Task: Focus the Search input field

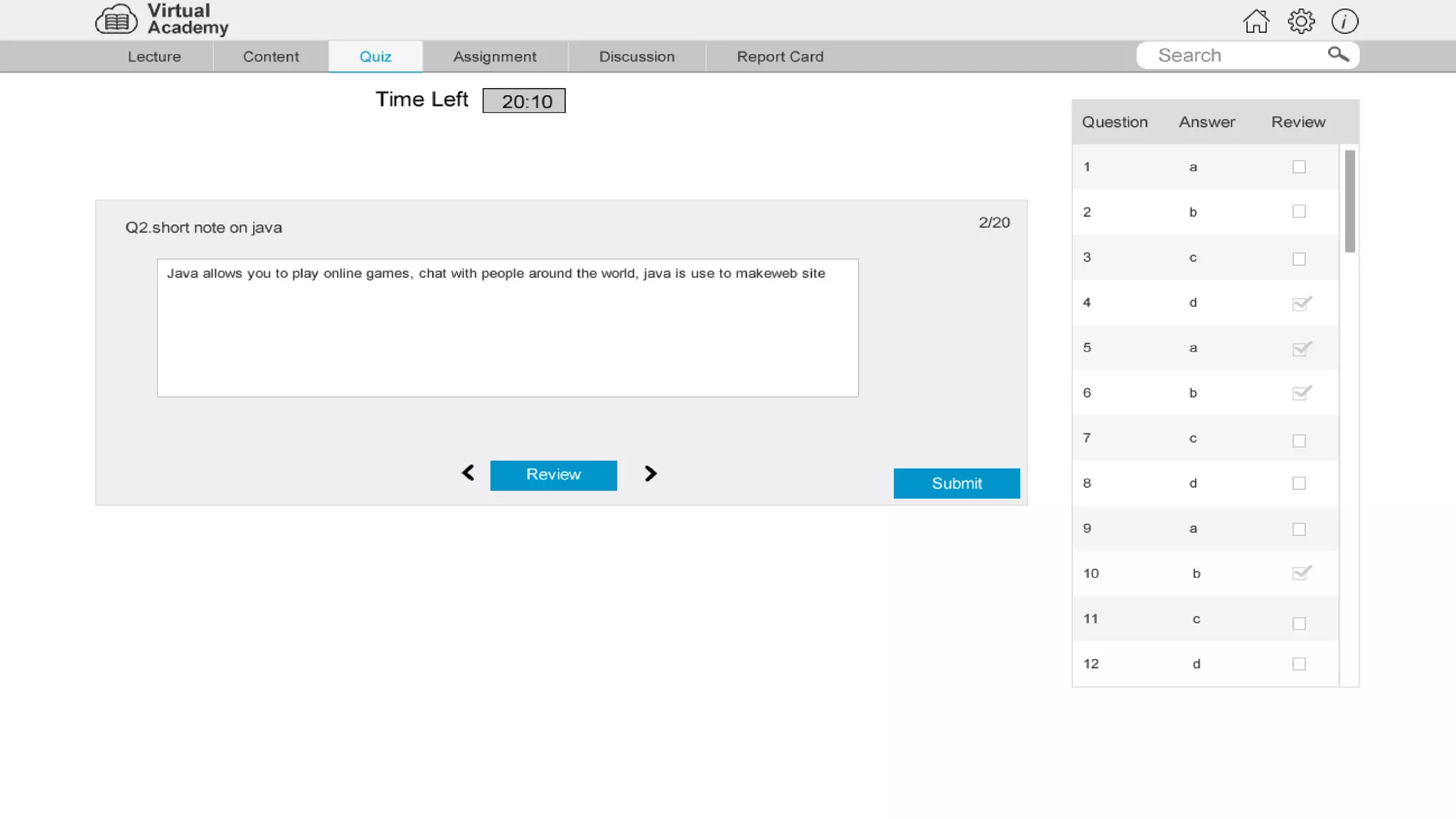Action: pos(1233,55)
